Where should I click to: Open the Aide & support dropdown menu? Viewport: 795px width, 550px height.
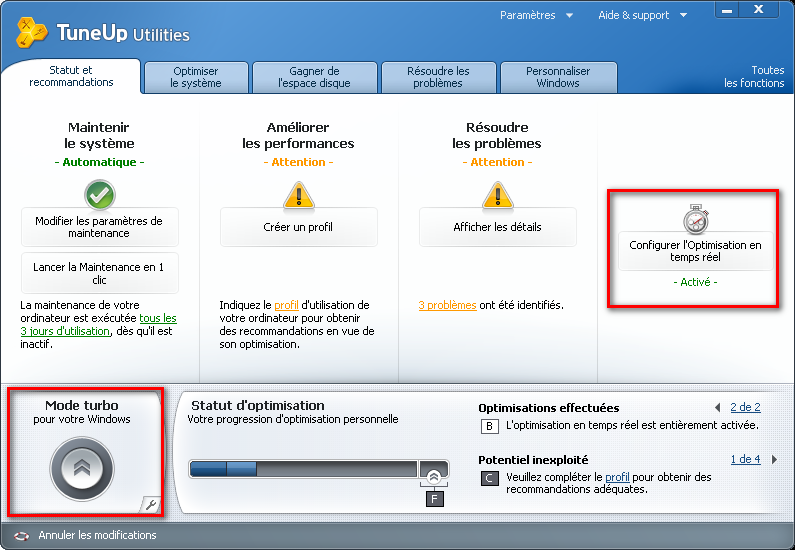point(642,15)
